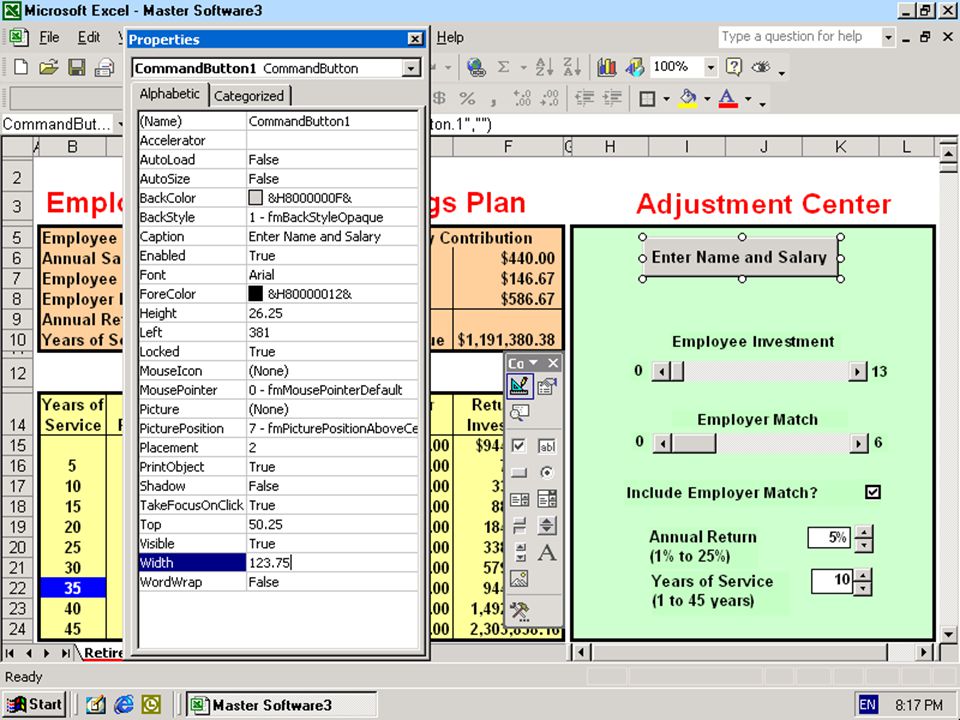Open the Type a question dropdown arrow
The image size is (960, 720).
coord(888,37)
